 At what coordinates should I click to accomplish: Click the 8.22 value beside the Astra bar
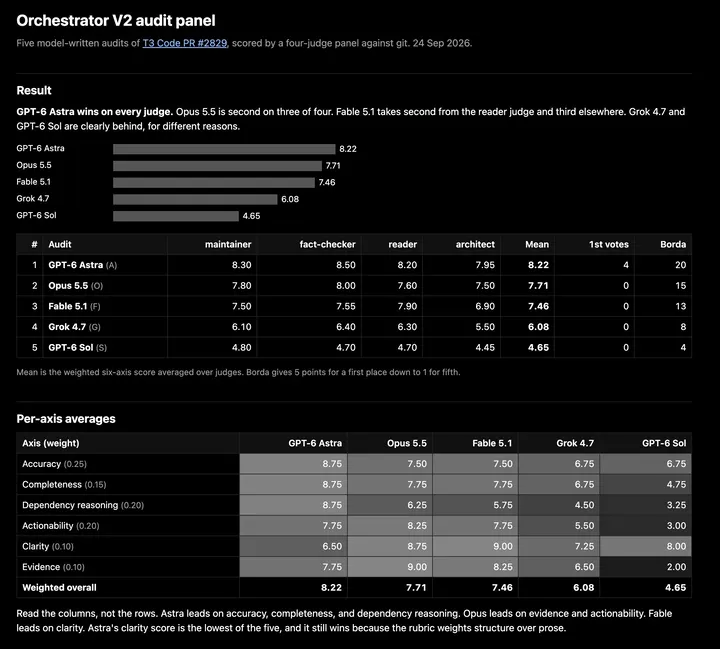[x=348, y=149]
